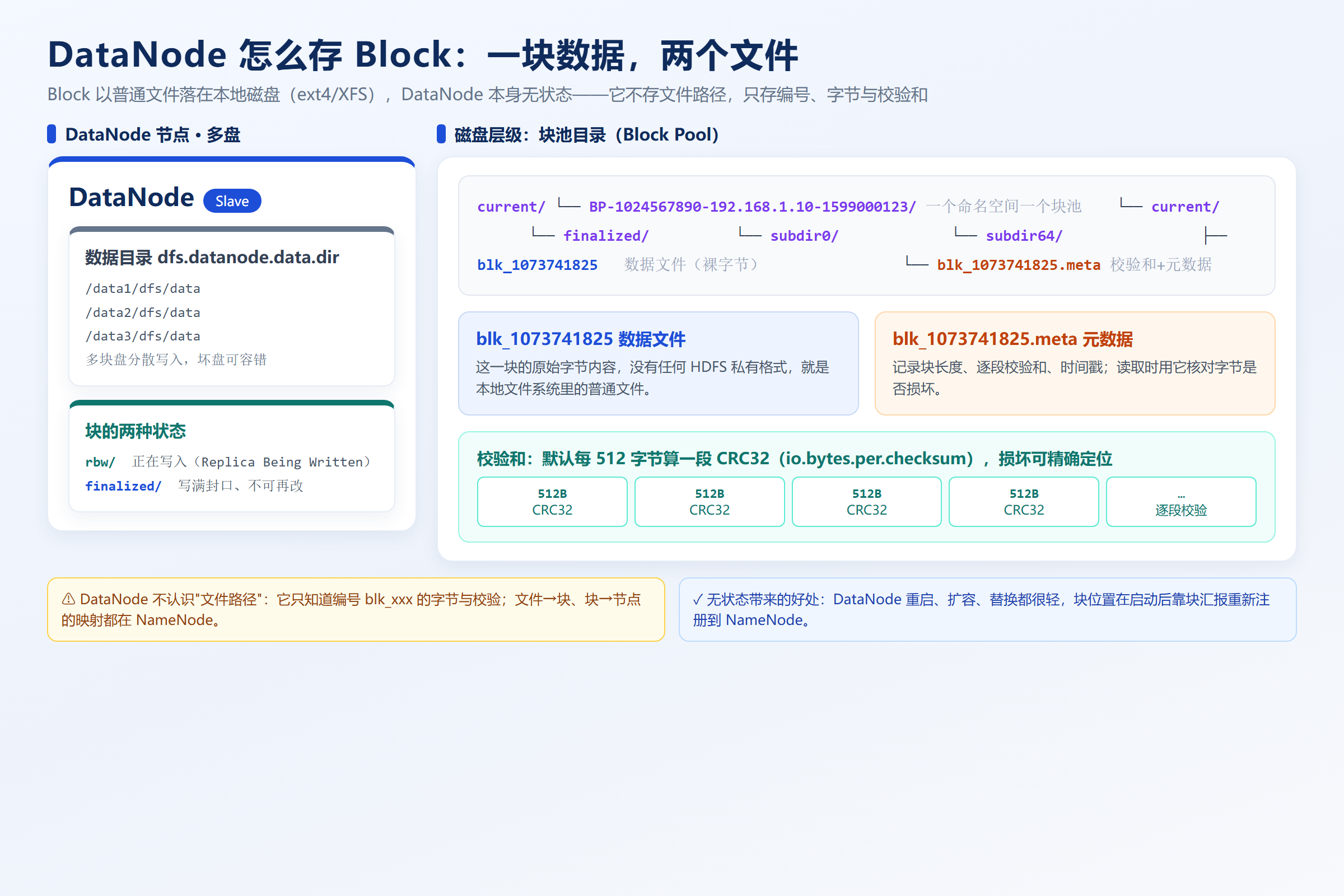Select the /data2/dfs/data path
The width and height of the screenshot is (1344, 896).
(x=143, y=312)
